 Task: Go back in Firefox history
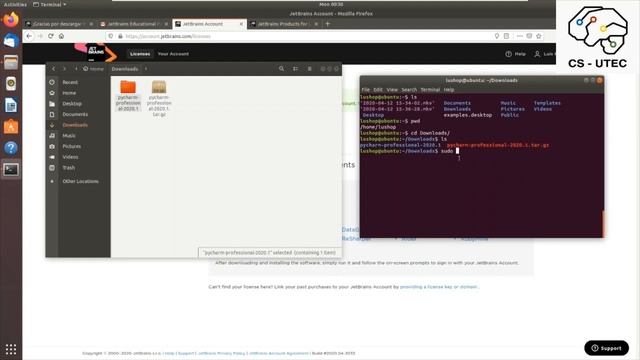29,36
